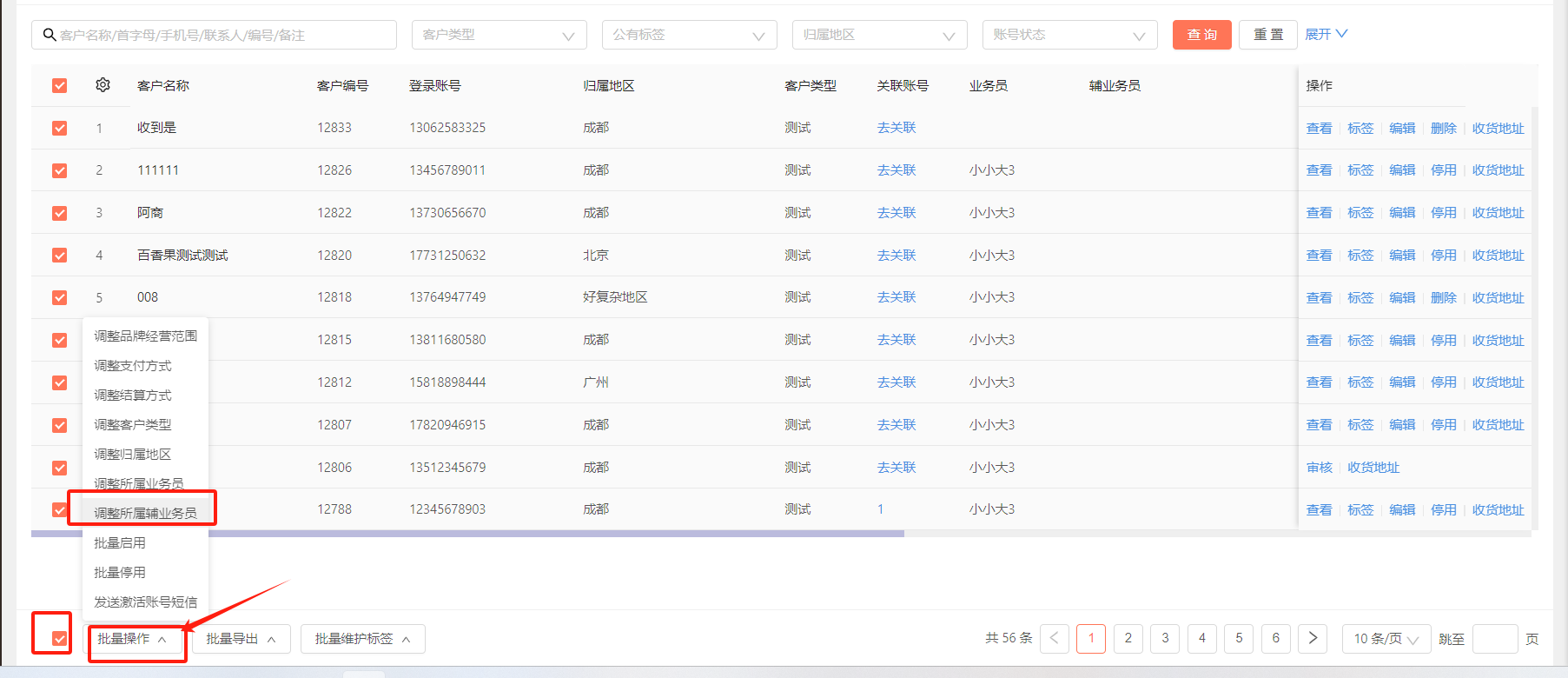The image size is (1568, 678).
Task: Toggle the bottom select-all checkbox
Action: (x=59, y=639)
